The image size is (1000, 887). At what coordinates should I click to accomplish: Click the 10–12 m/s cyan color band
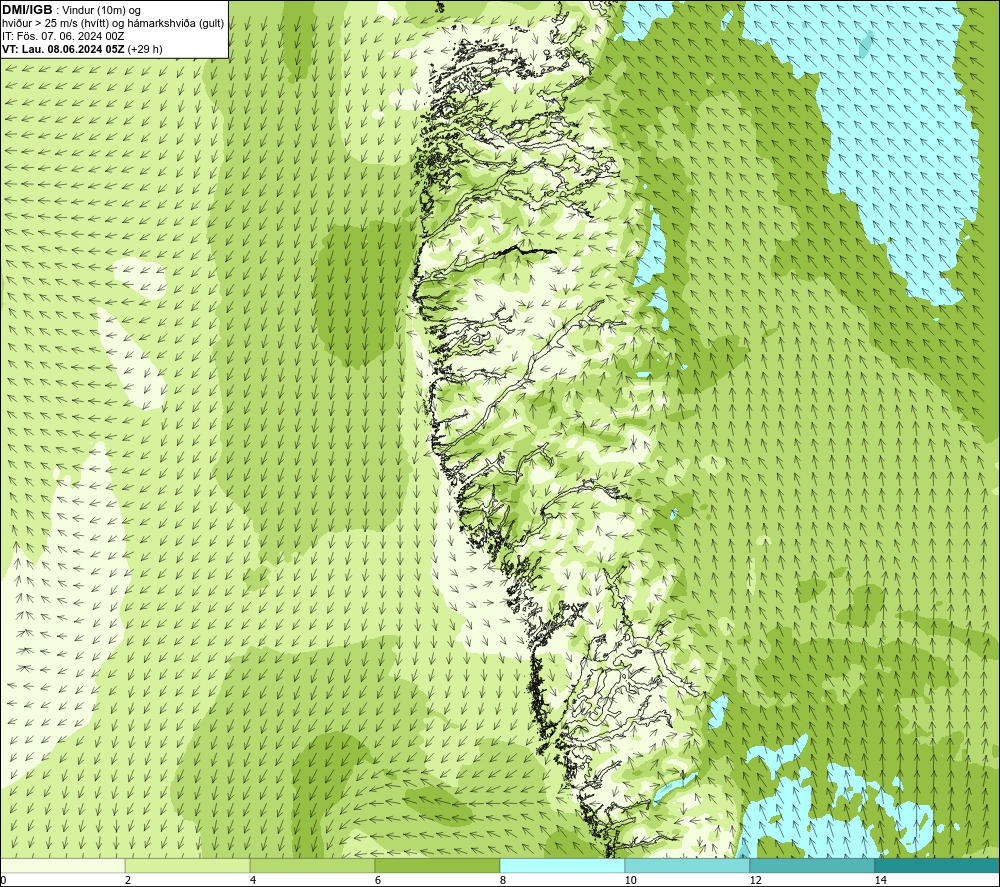click(x=688, y=865)
